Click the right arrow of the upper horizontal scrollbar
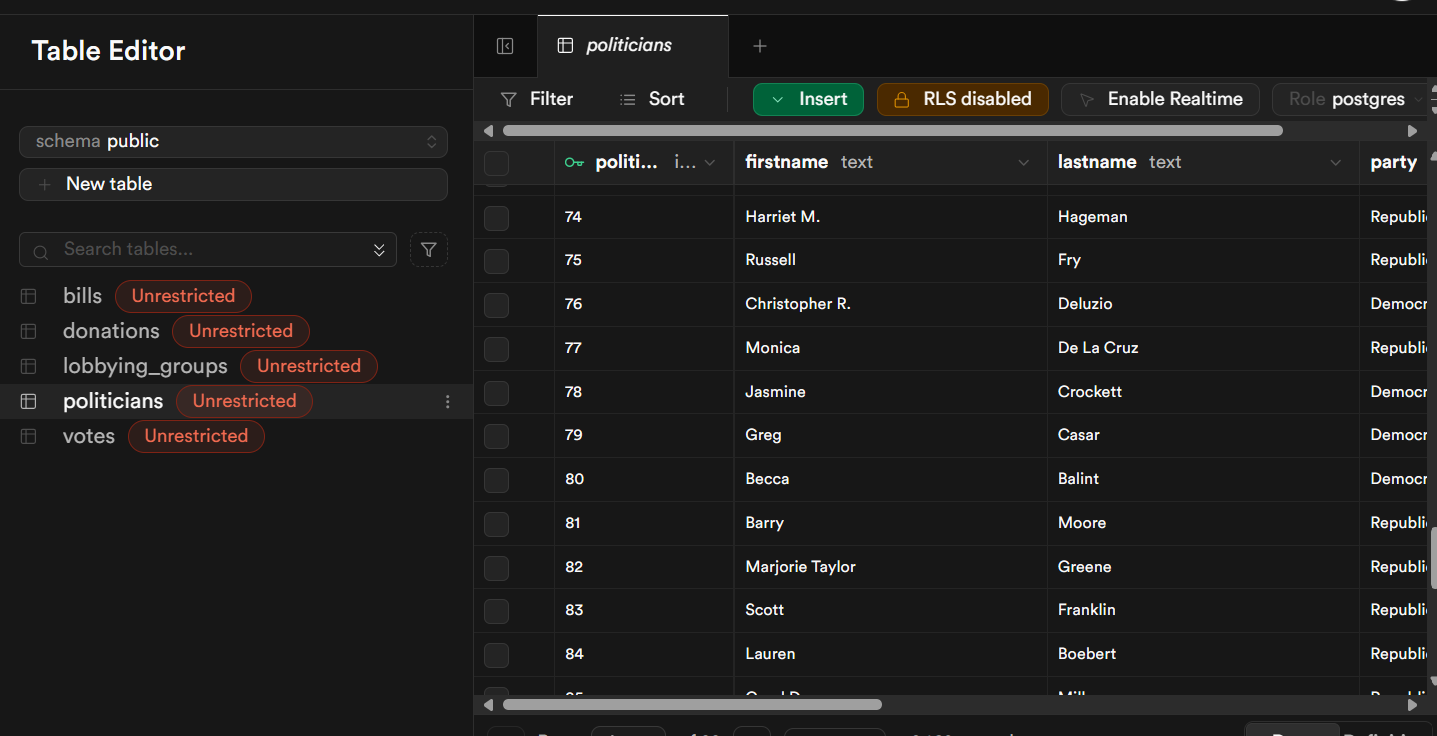Screen dimensions: 1437x736 pyautogui.click(x=1412, y=131)
